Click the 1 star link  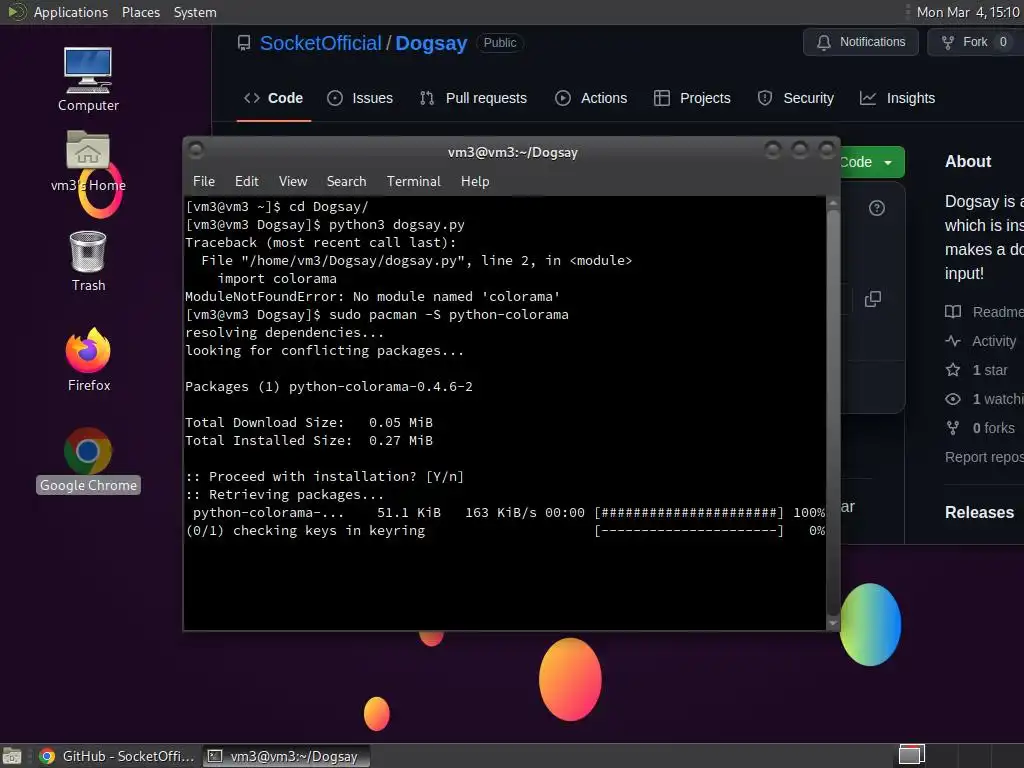[989, 370]
